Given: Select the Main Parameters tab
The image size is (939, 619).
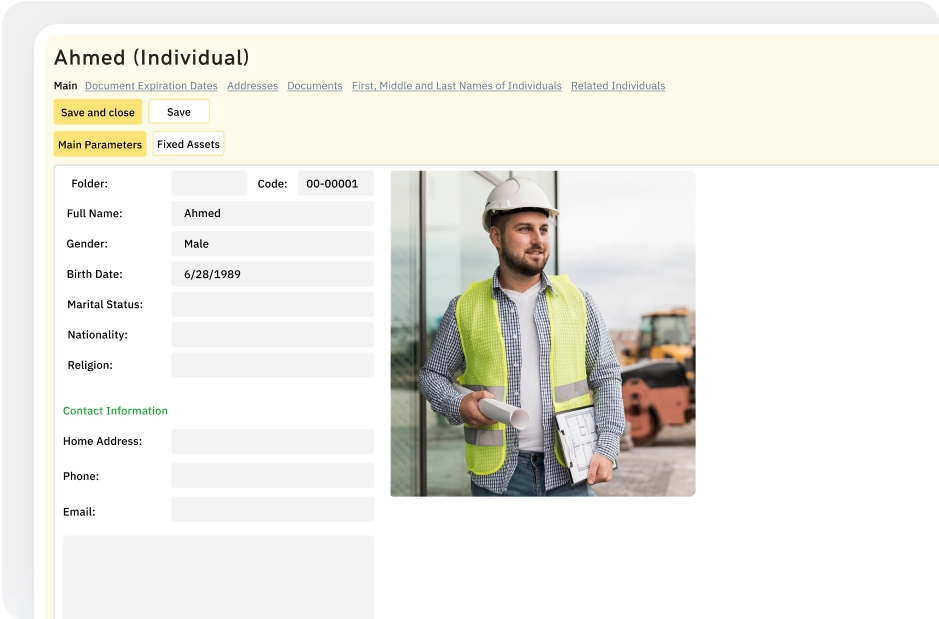Looking at the screenshot, I should (100, 144).
